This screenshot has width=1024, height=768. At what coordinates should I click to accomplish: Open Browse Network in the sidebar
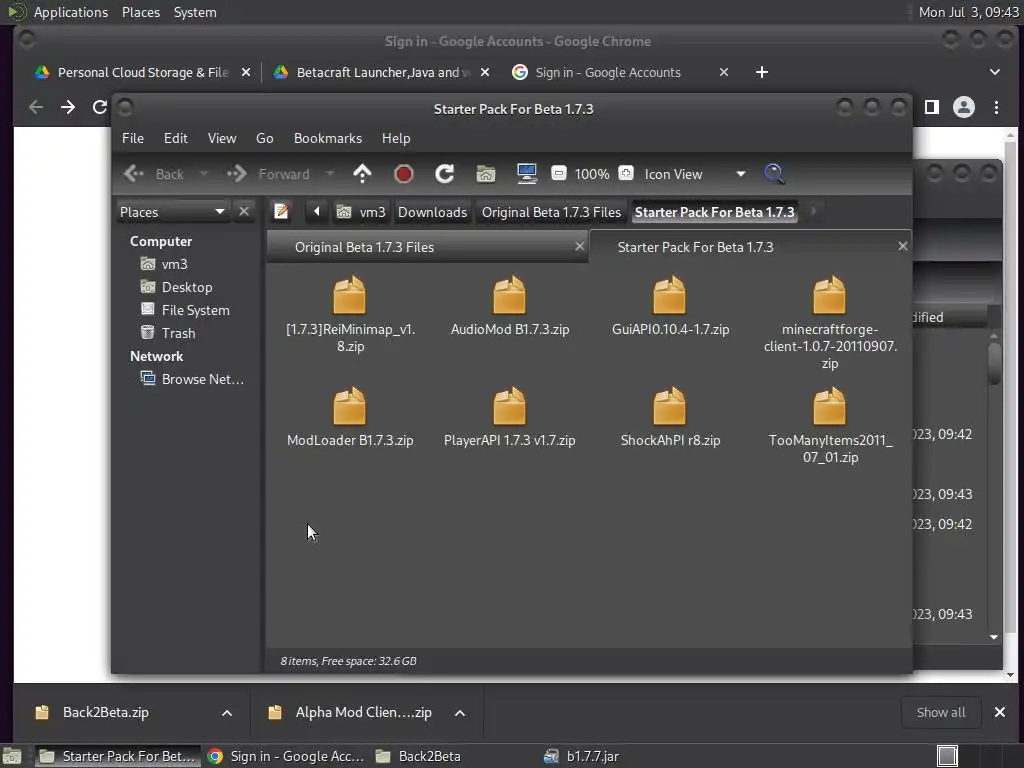(x=202, y=379)
